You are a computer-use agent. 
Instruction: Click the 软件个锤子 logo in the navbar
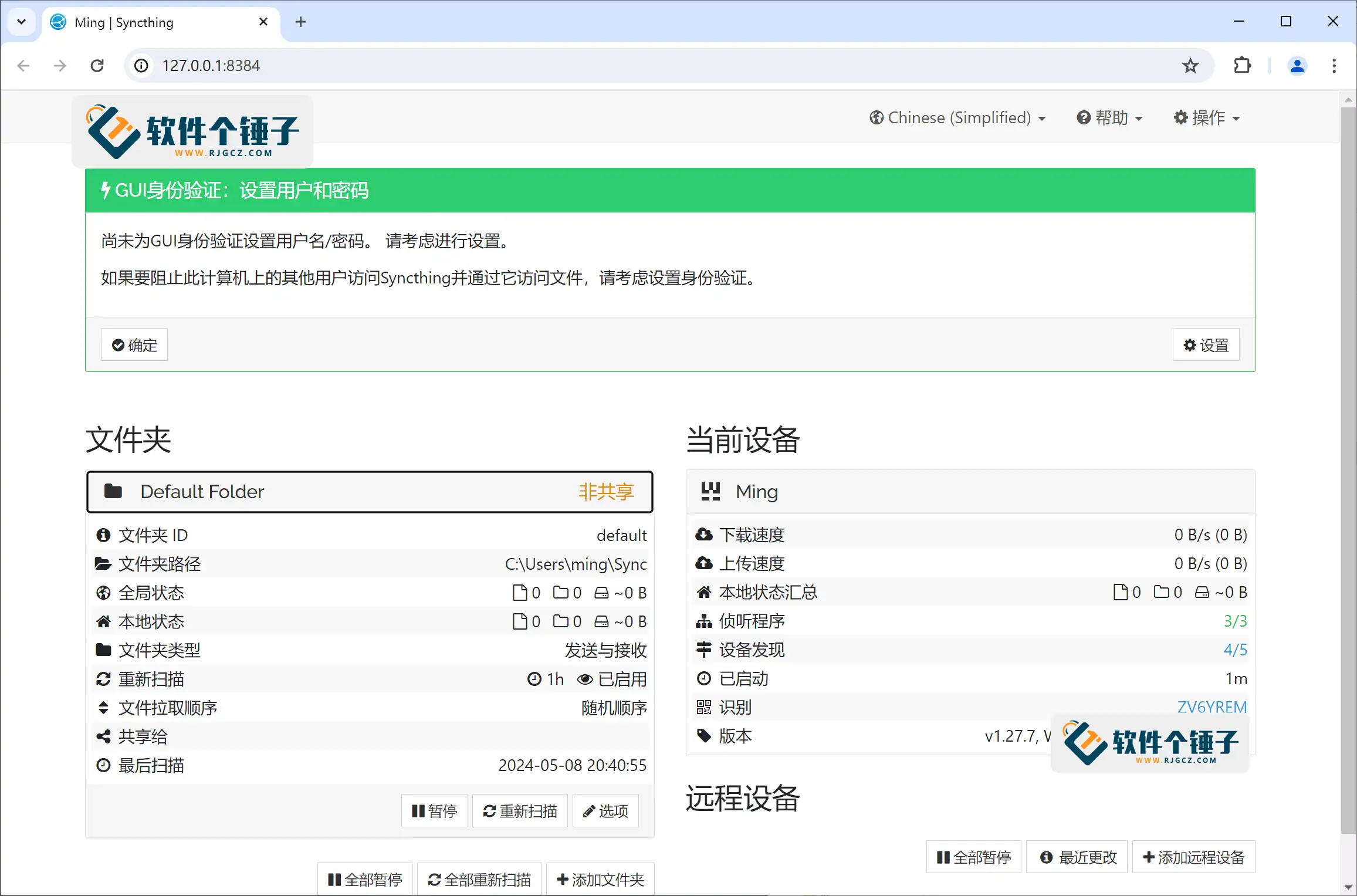(192, 131)
